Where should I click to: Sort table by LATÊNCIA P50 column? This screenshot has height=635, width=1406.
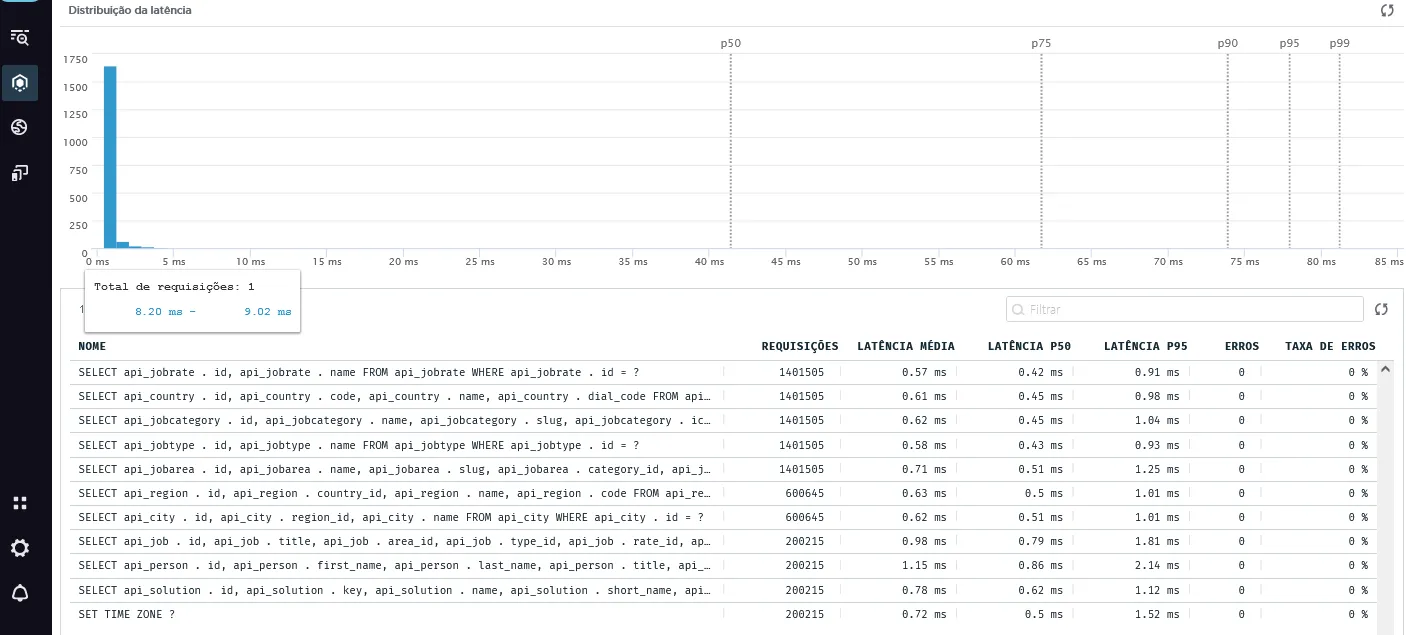point(1029,346)
